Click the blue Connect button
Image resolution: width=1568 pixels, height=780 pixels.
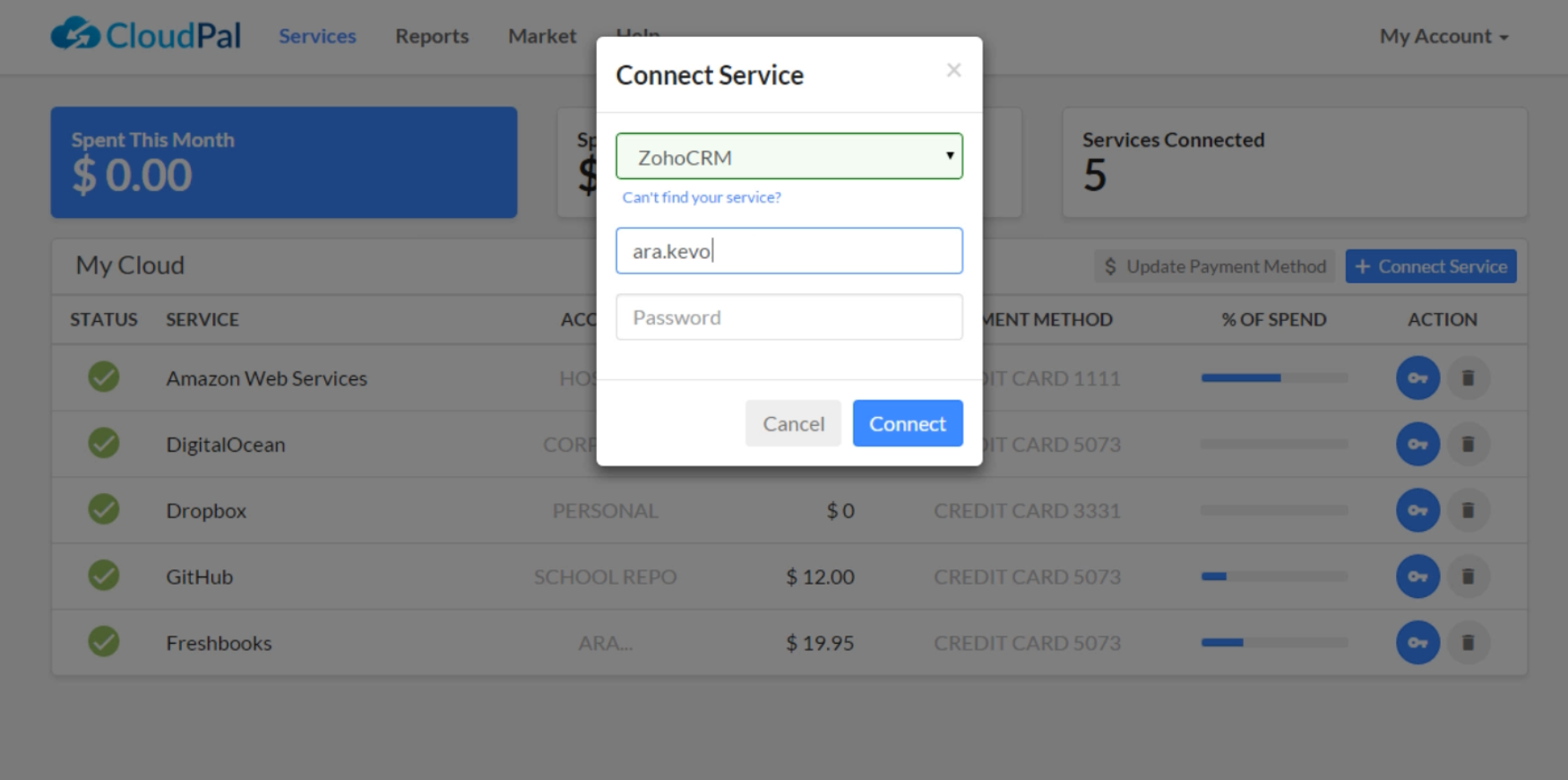click(x=908, y=423)
